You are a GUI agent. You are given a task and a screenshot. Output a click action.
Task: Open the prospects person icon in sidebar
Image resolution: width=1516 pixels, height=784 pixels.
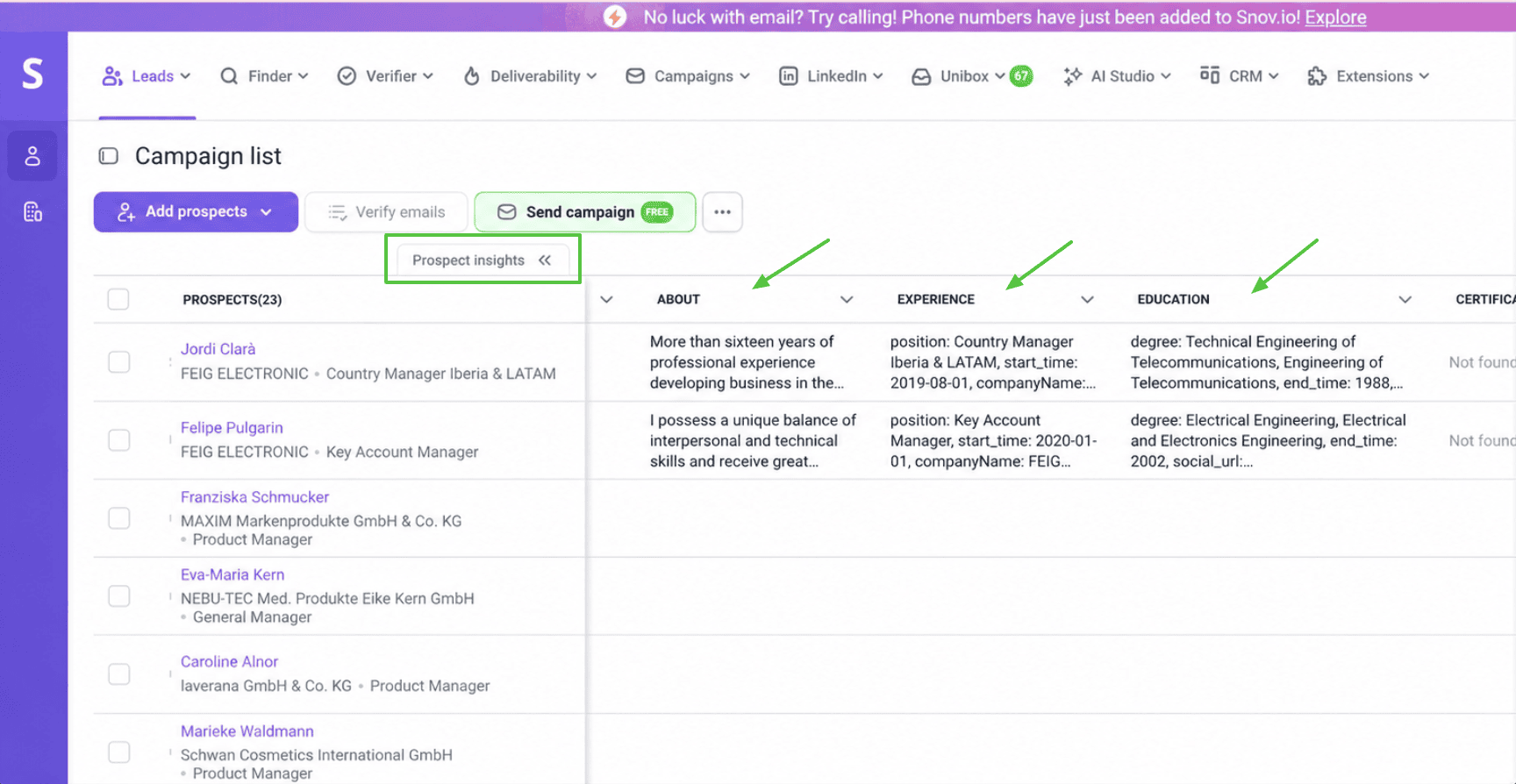pos(32,156)
